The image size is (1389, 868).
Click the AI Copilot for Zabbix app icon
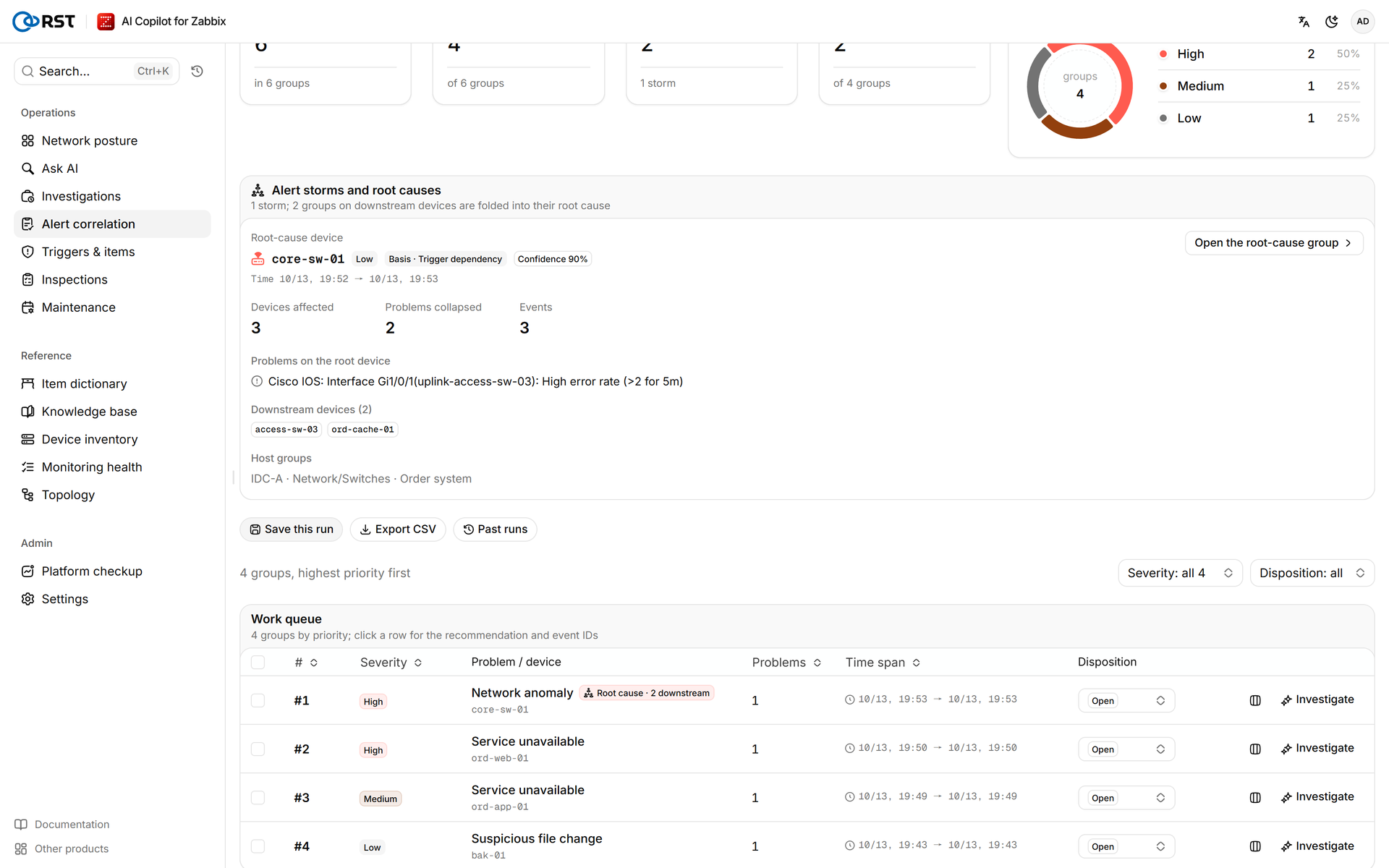(106, 22)
